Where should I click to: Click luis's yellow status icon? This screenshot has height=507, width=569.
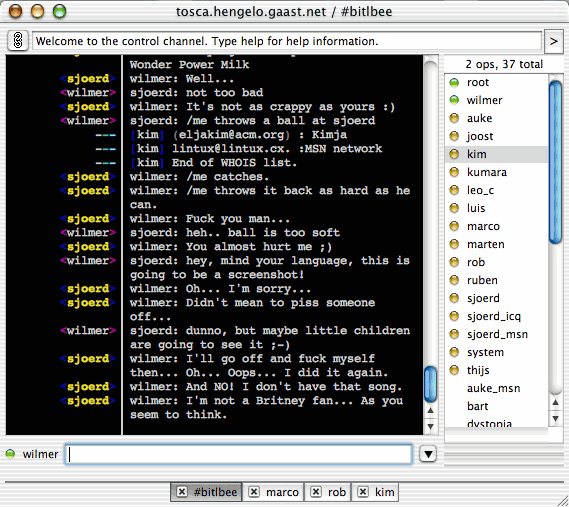(x=454, y=208)
